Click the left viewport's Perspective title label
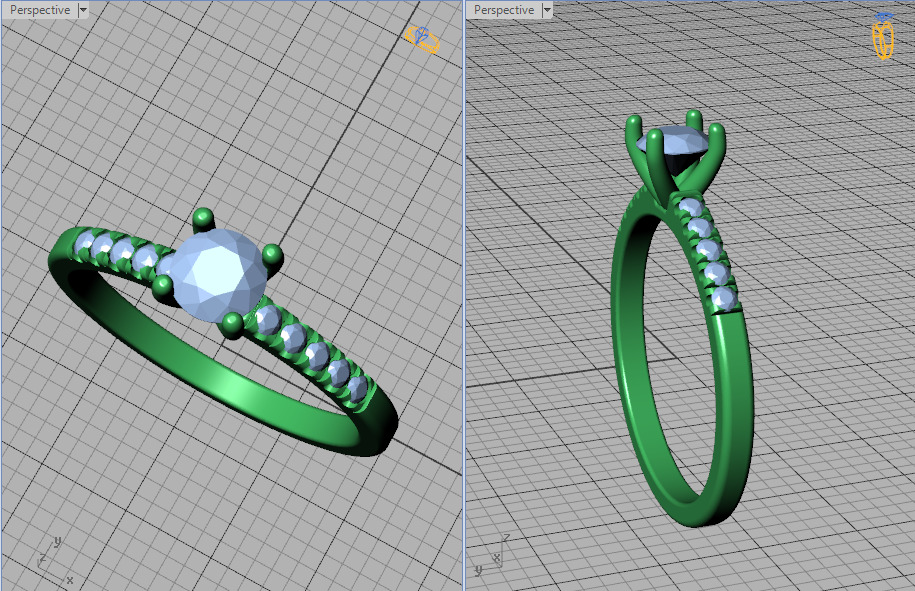Image resolution: width=915 pixels, height=591 pixels. click(x=40, y=10)
